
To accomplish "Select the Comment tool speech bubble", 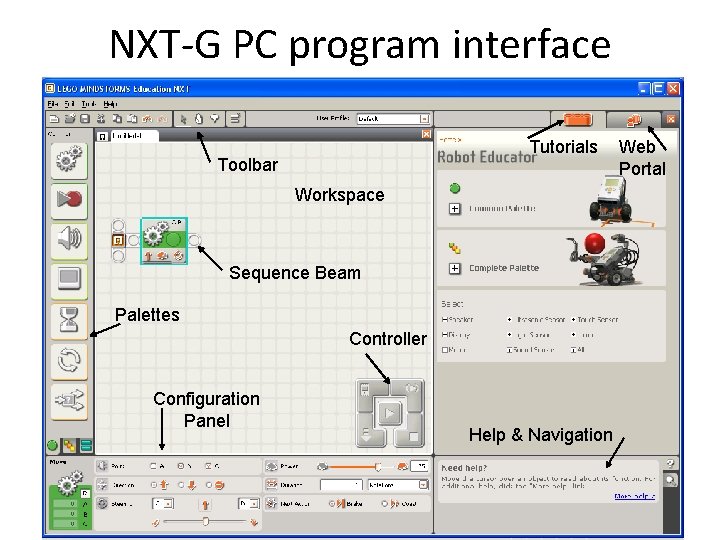I will click(214, 119).
